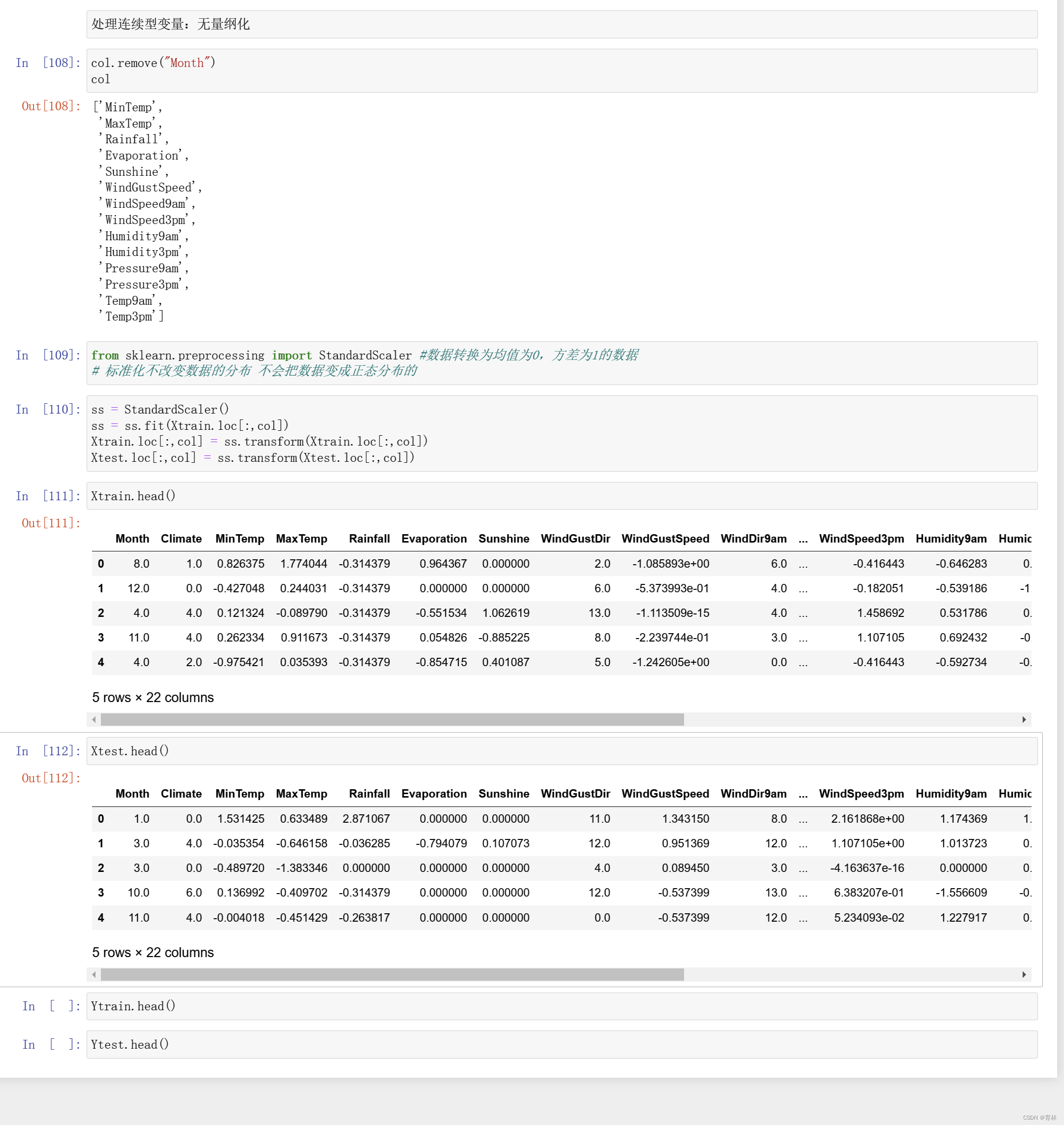Select the Ytrain.head() code cell
The image size is (1064, 1125).
coord(562,1006)
